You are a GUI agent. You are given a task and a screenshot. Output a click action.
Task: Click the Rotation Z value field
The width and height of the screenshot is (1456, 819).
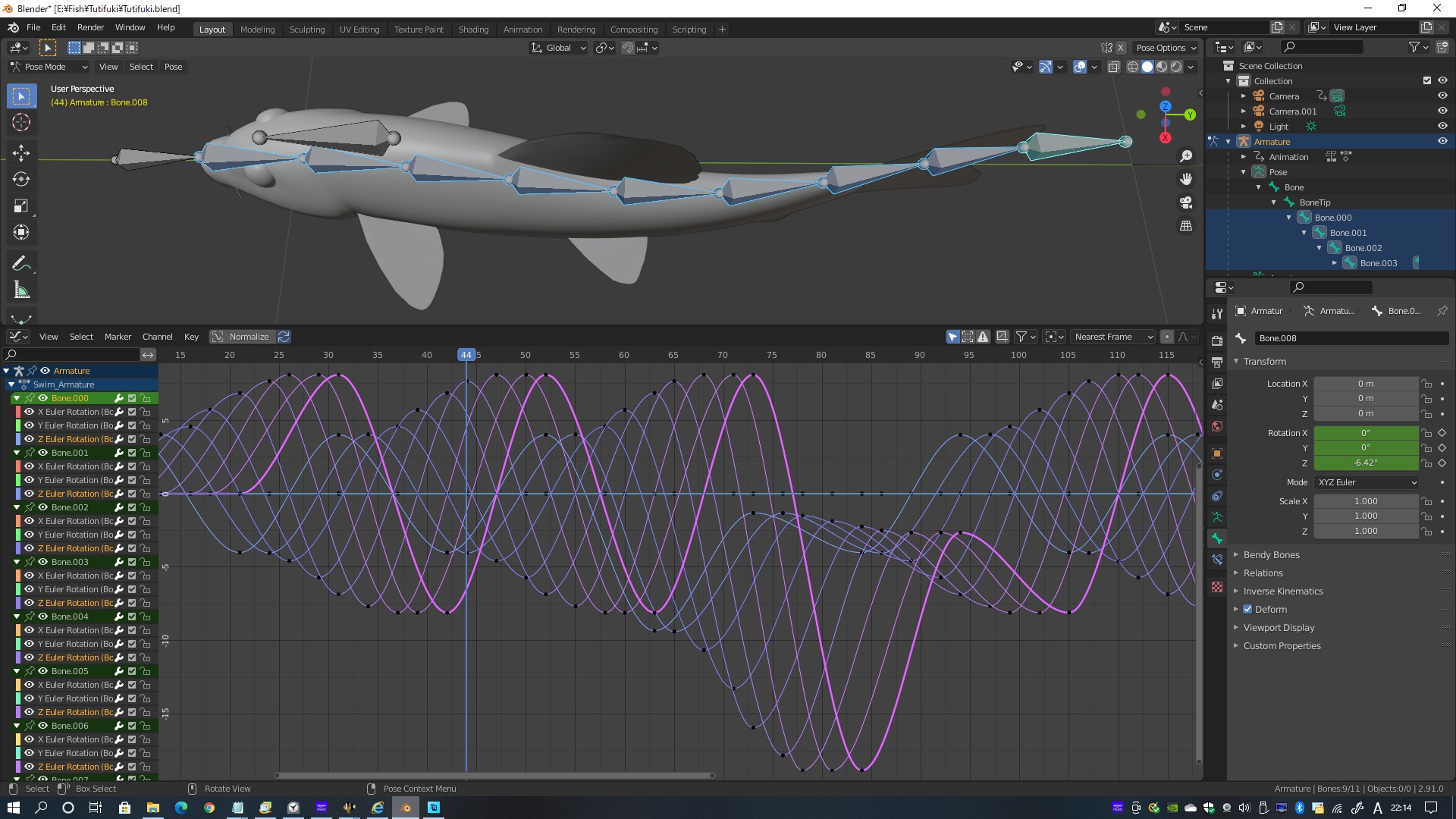(x=1366, y=463)
